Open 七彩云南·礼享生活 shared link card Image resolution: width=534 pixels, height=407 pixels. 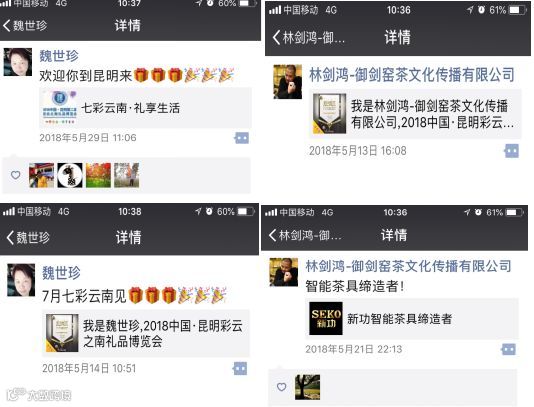(x=146, y=108)
